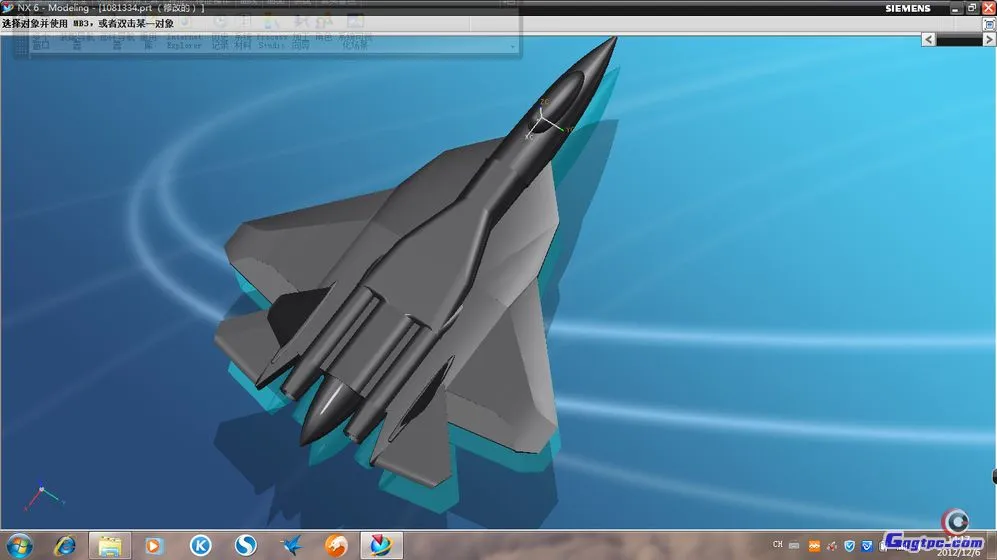The height and width of the screenshot is (560, 997).
Task: Click the left scroll arrow at top right
Action: click(x=929, y=39)
